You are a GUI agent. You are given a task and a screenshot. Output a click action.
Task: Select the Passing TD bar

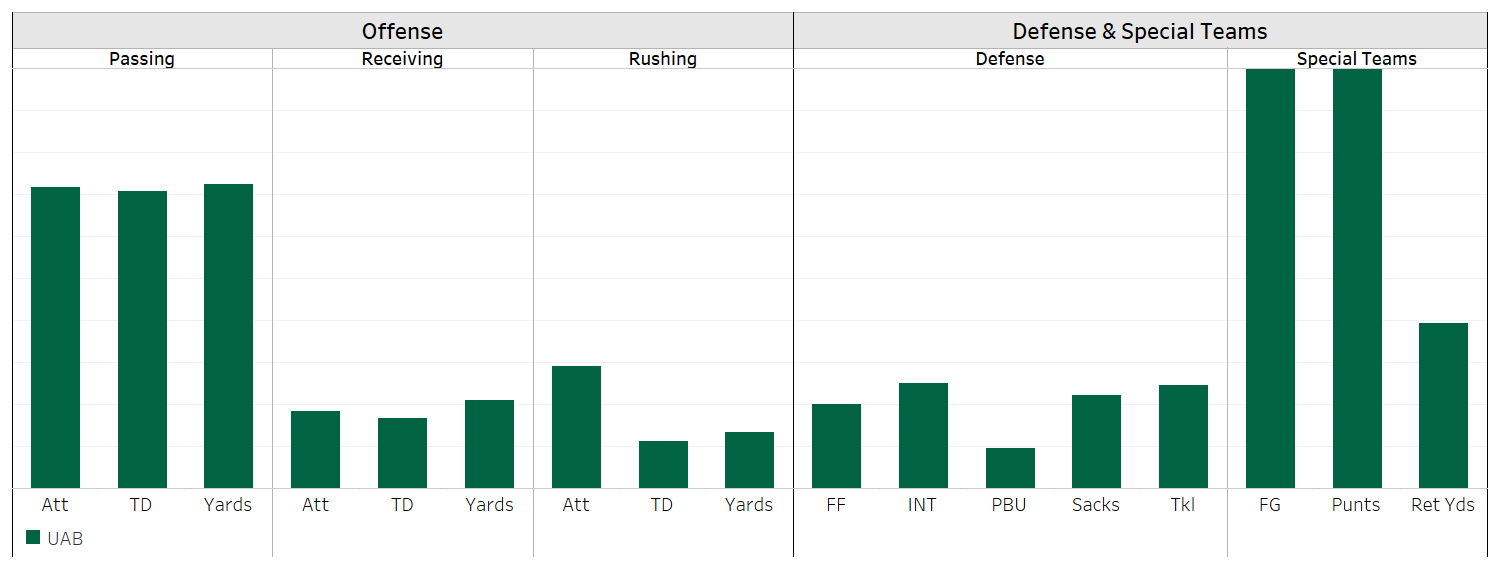(142, 339)
